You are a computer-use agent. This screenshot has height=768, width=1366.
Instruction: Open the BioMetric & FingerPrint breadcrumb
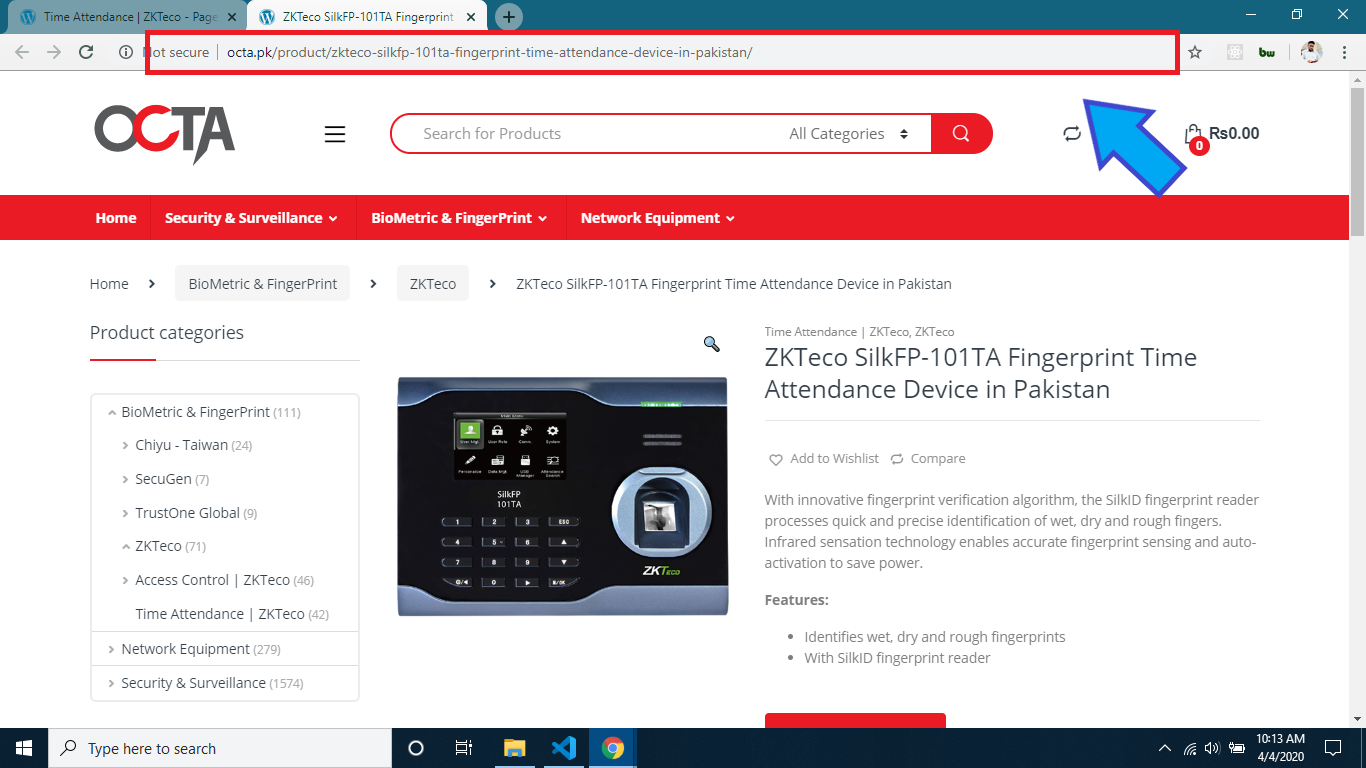[x=262, y=284]
